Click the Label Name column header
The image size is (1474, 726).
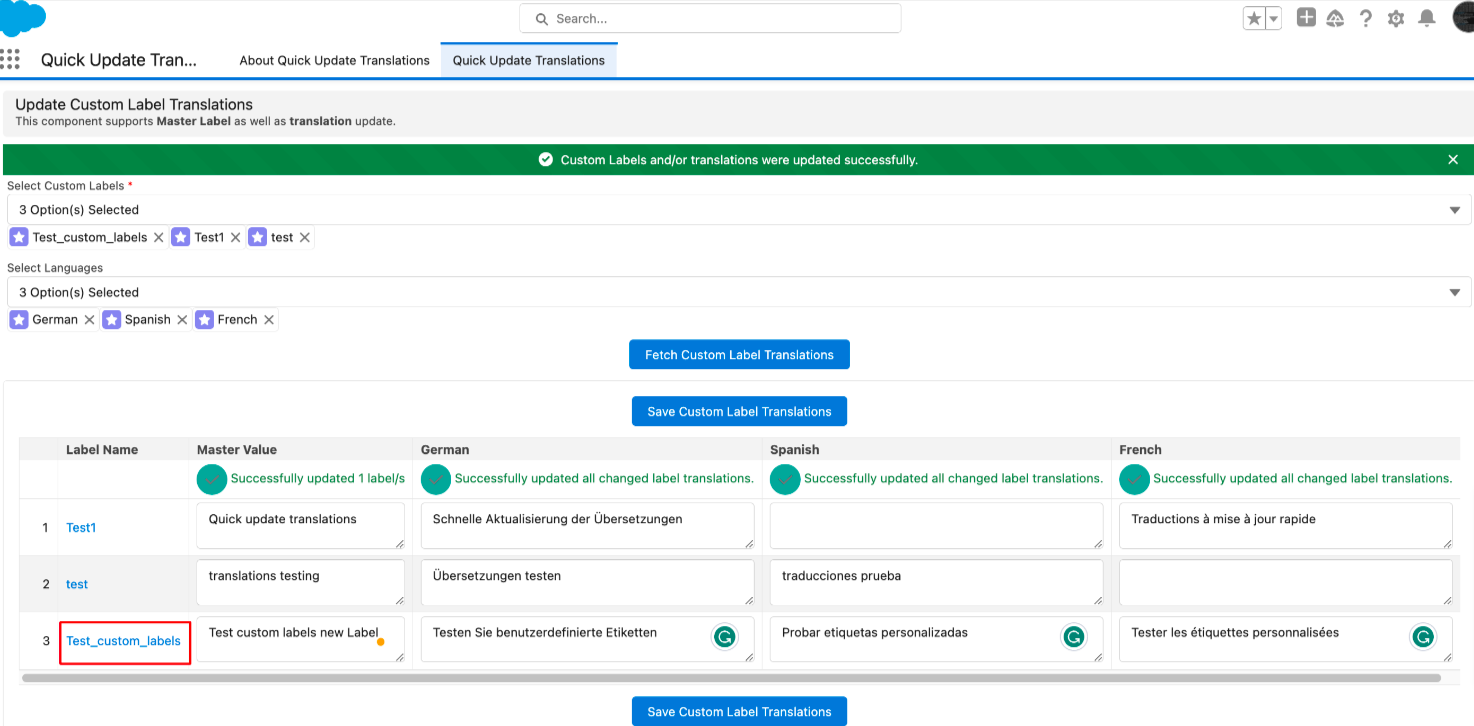point(102,450)
